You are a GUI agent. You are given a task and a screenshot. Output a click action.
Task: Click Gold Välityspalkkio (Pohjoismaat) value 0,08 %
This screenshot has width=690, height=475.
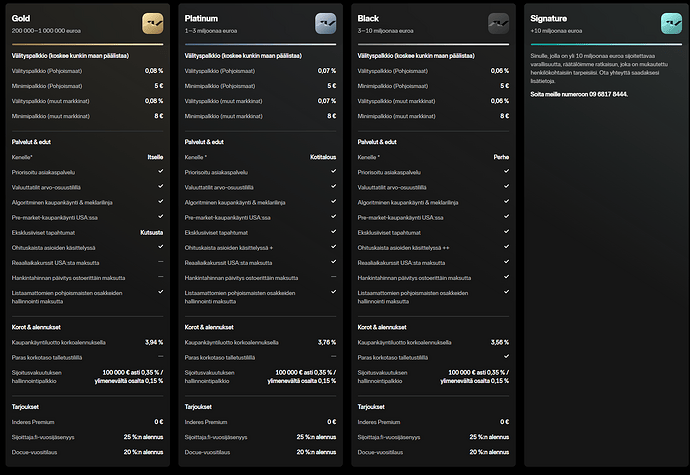[154, 71]
